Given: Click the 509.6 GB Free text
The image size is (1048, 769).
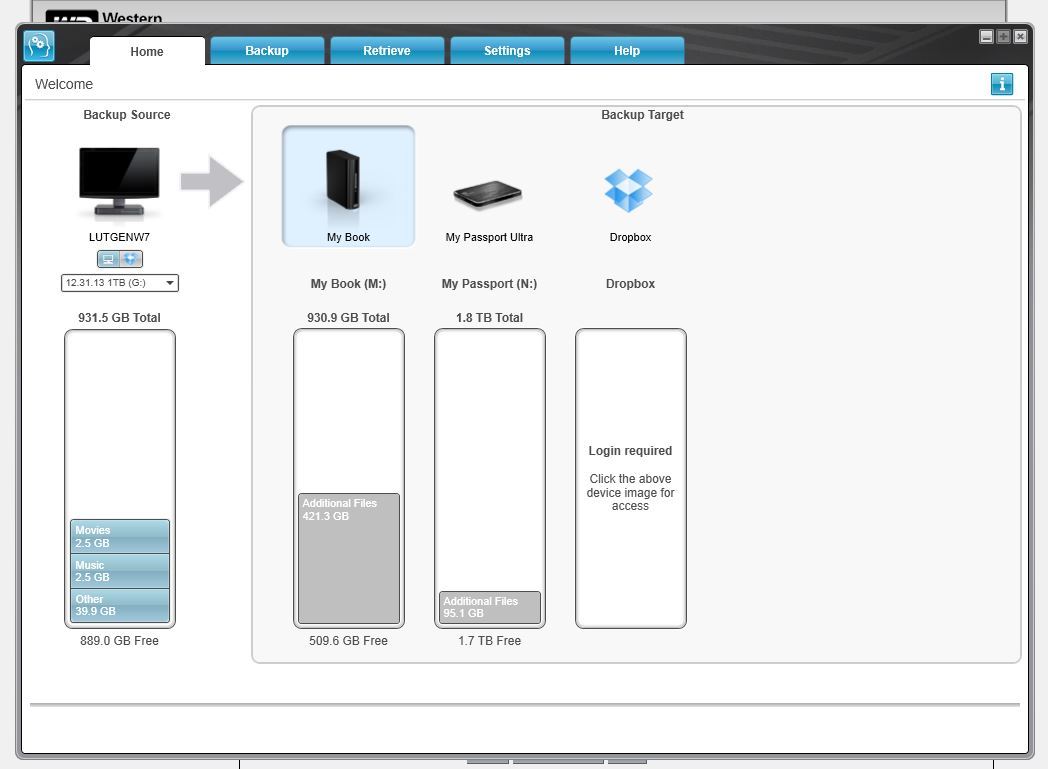Looking at the screenshot, I should click(x=348, y=641).
